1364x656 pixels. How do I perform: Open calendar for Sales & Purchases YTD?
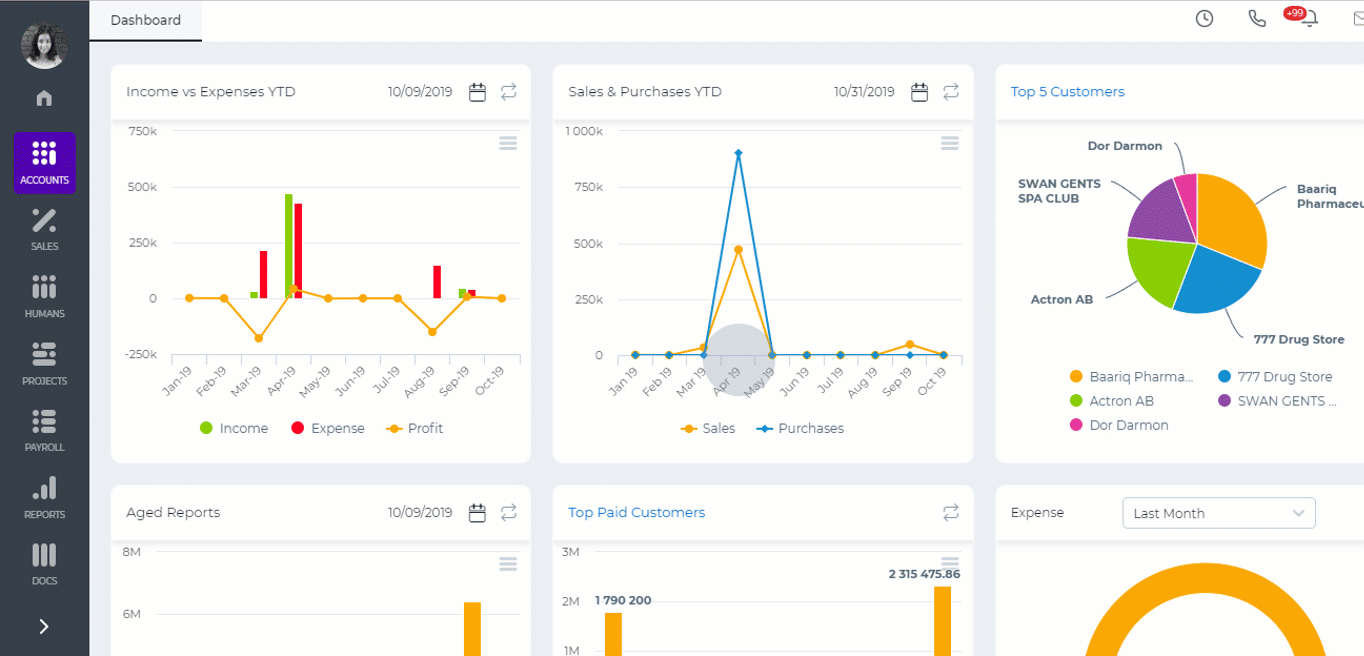920,92
